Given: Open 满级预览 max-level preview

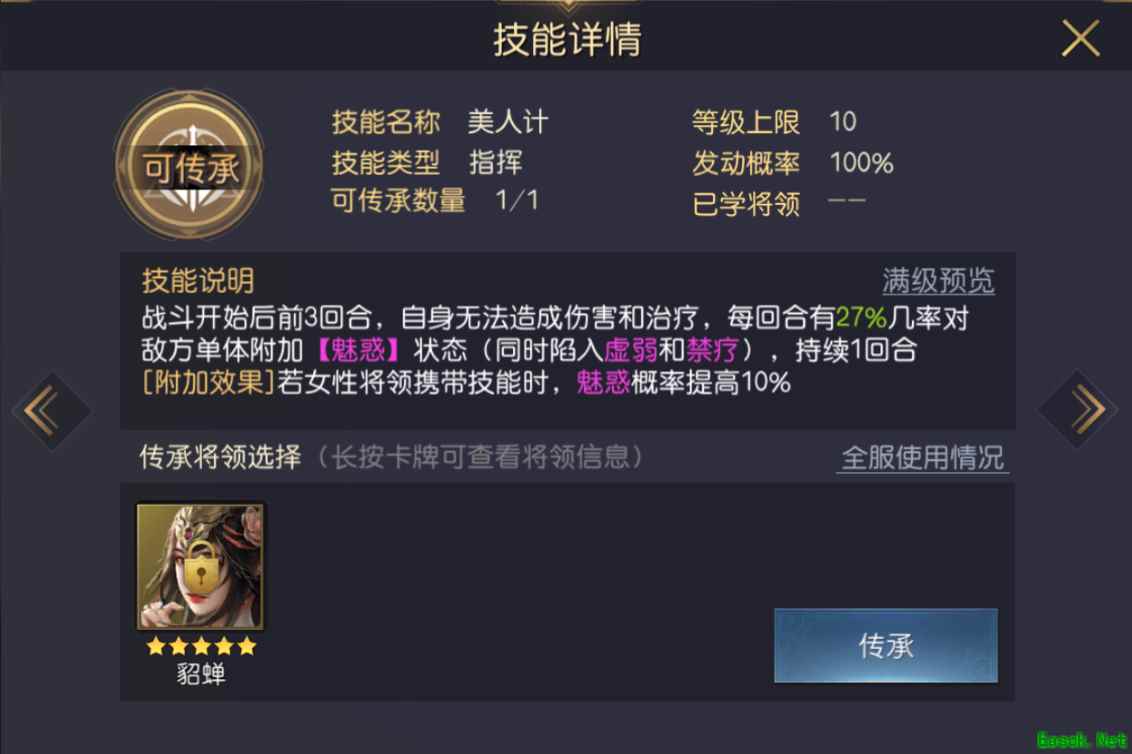Looking at the screenshot, I should click(938, 280).
